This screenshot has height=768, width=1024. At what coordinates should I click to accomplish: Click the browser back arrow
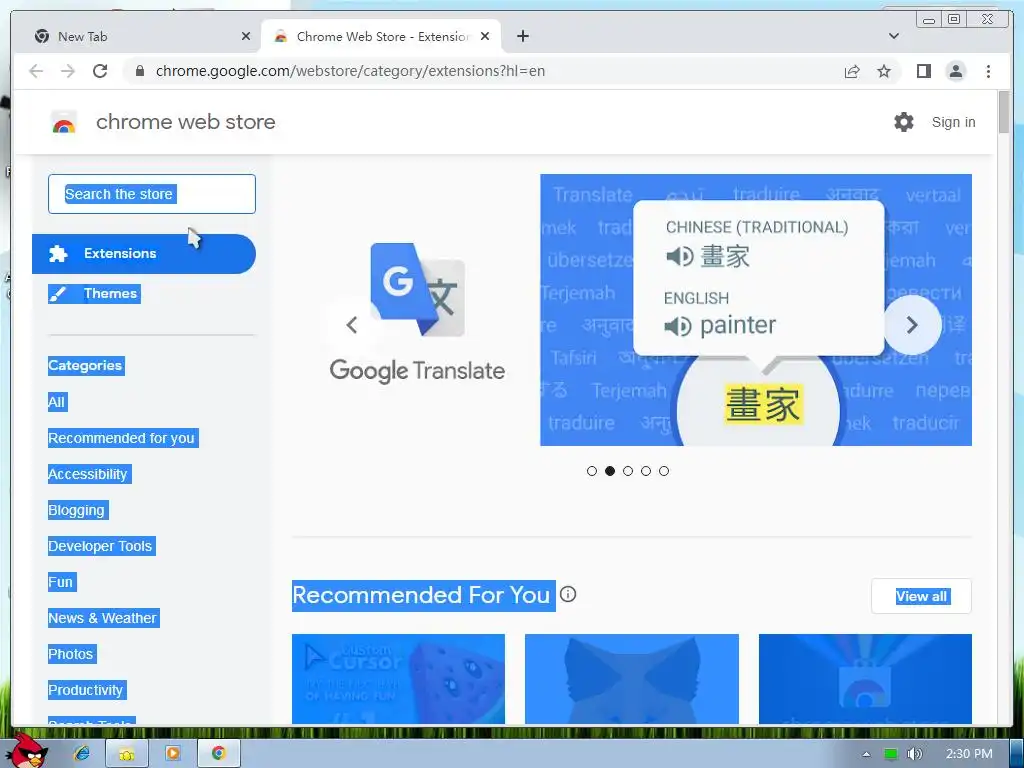pyautogui.click(x=36, y=71)
